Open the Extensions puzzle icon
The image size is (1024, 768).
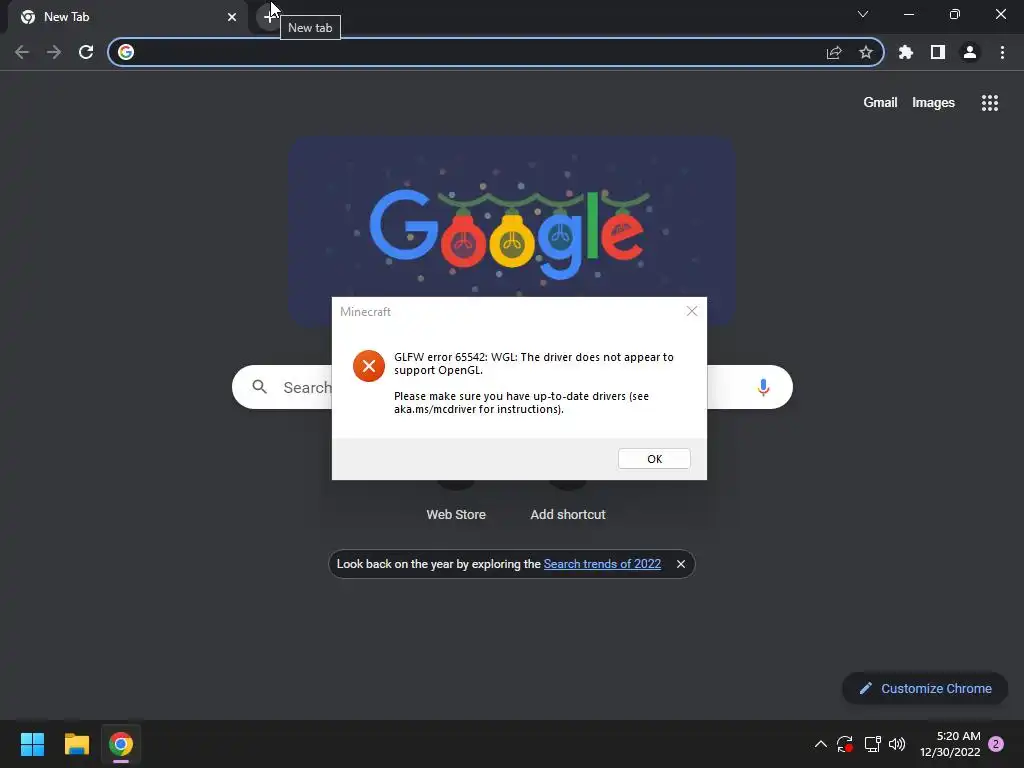point(906,52)
